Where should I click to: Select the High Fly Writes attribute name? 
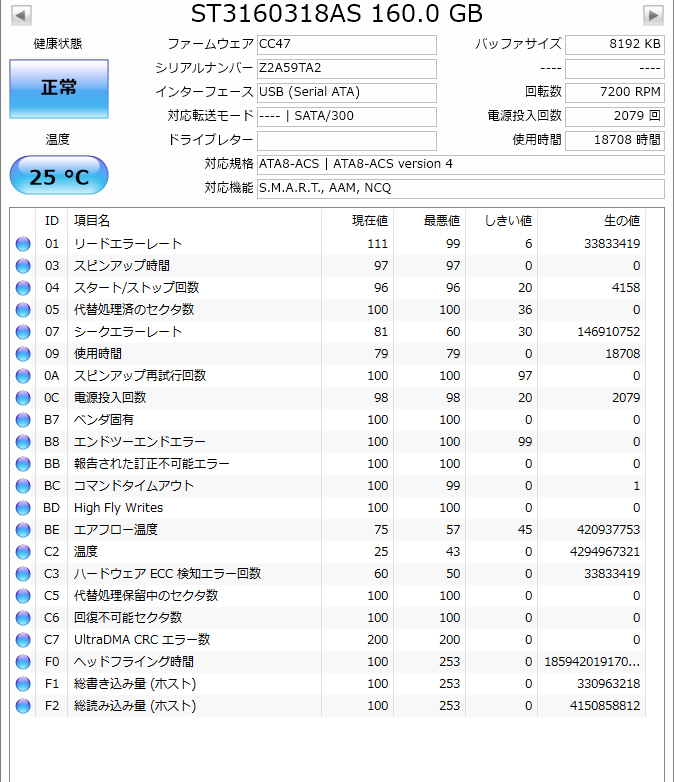tap(118, 508)
